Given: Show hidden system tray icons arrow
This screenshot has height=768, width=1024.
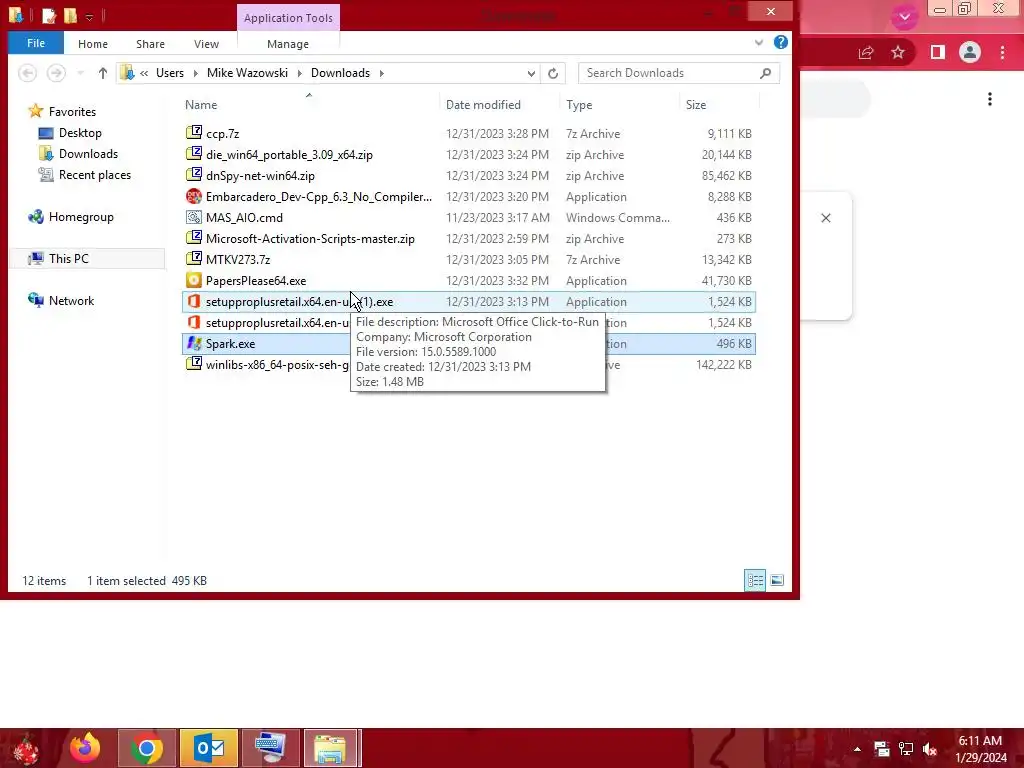Looking at the screenshot, I should pos(857,749).
